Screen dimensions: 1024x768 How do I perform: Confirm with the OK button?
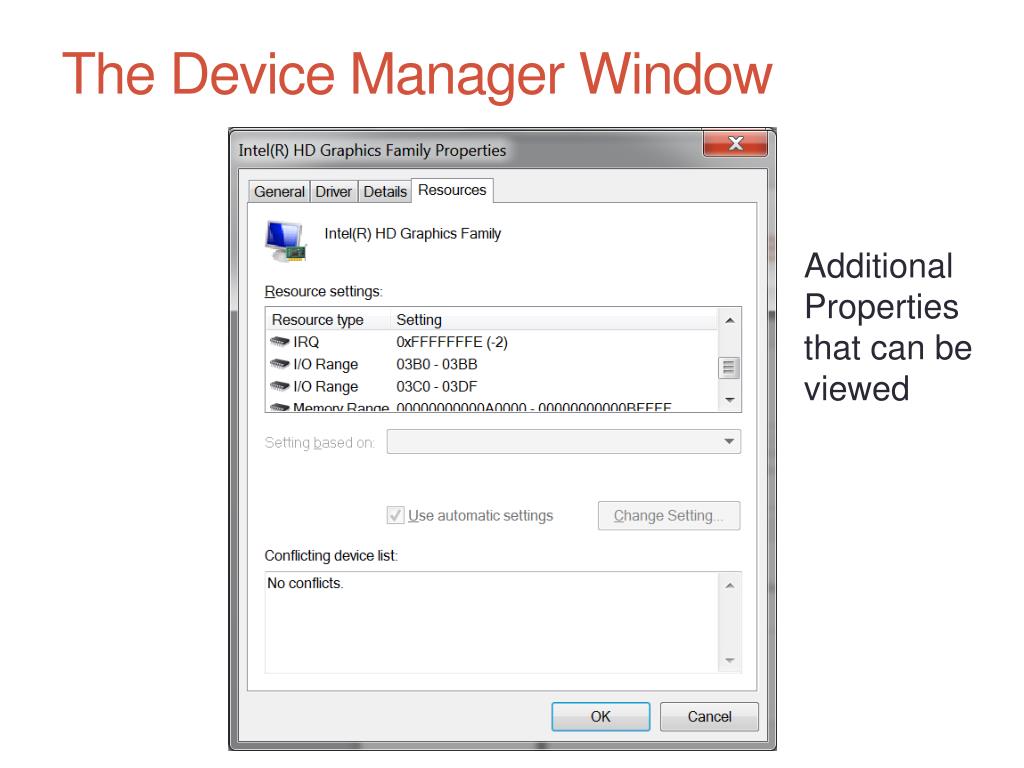[601, 716]
